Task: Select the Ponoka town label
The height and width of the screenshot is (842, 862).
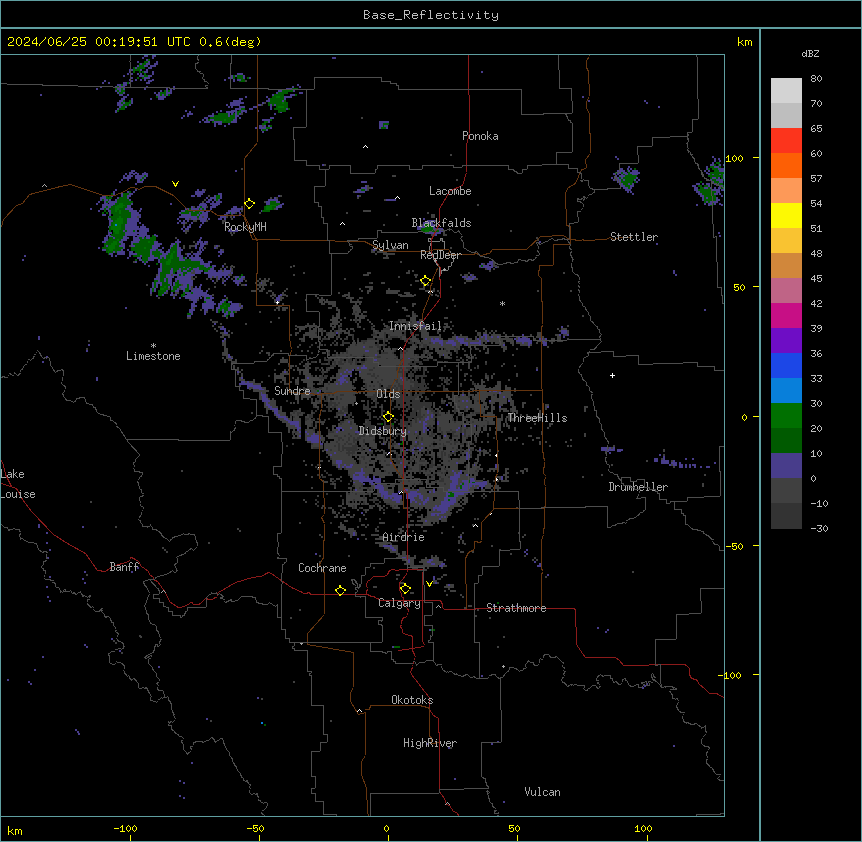Action: (480, 136)
